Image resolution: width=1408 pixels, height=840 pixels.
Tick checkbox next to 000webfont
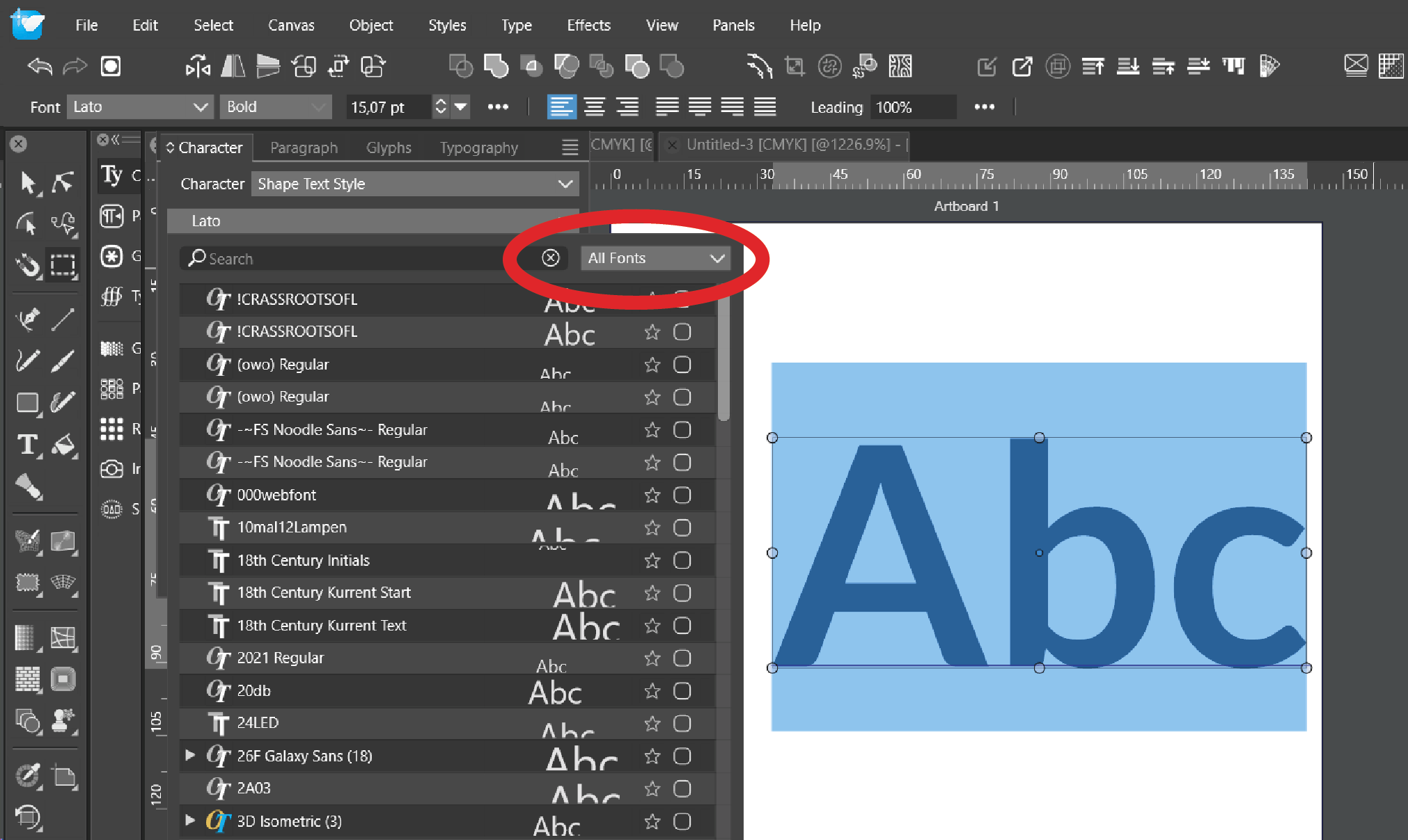[x=682, y=496]
